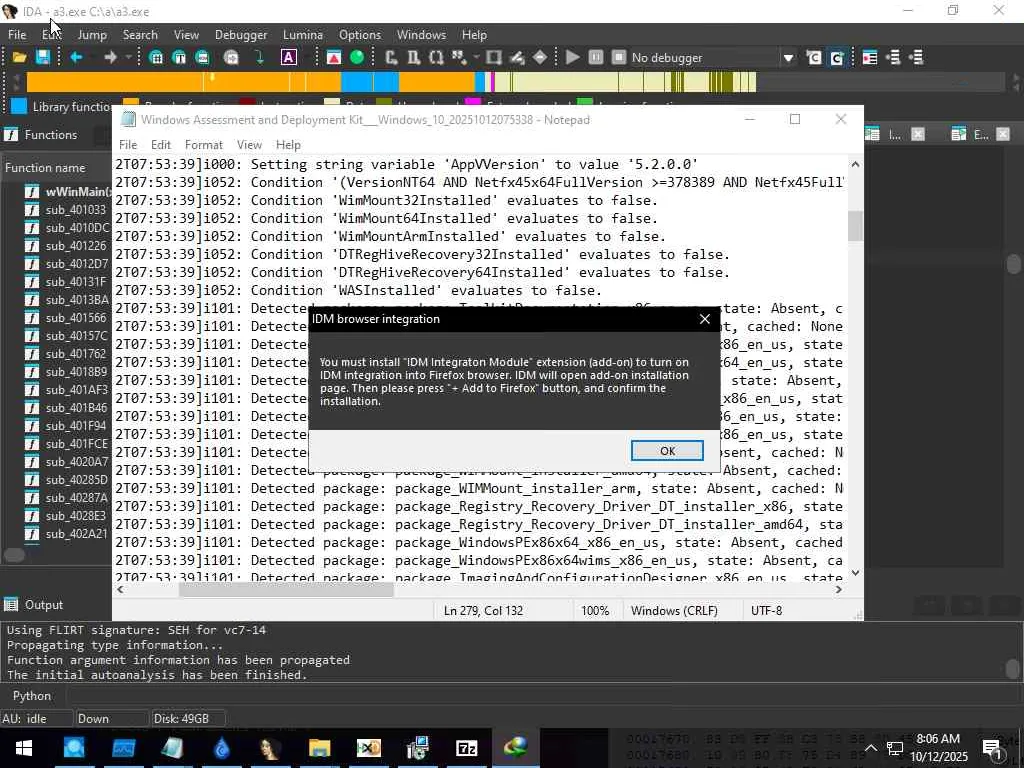Switch to the Functions panel tab
The width and height of the screenshot is (1024, 768).
[x=42, y=135]
